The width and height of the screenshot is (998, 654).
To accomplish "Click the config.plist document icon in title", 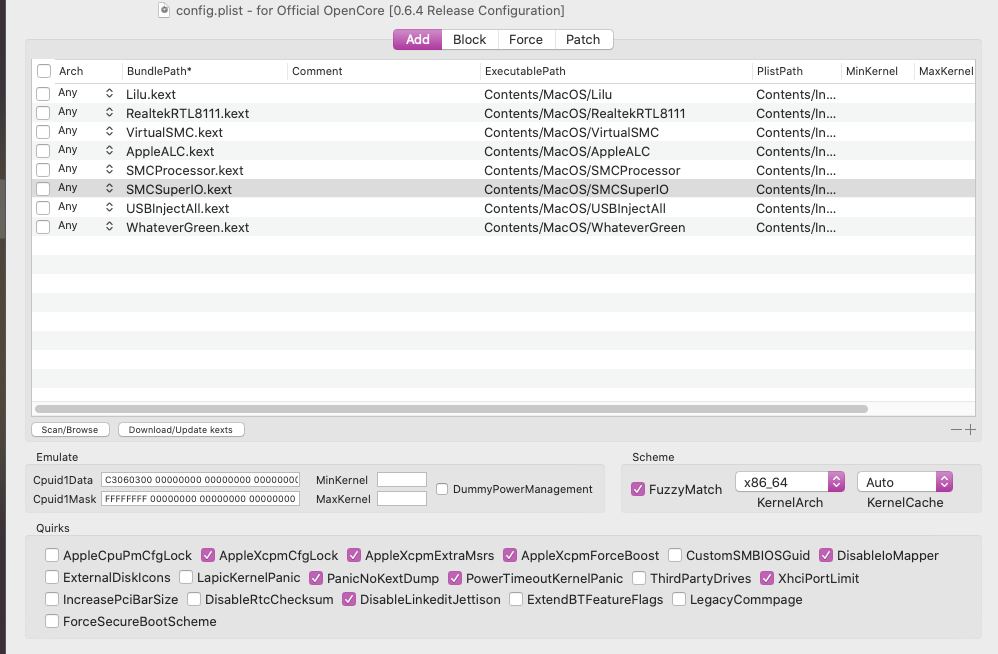I will coord(164,10).
